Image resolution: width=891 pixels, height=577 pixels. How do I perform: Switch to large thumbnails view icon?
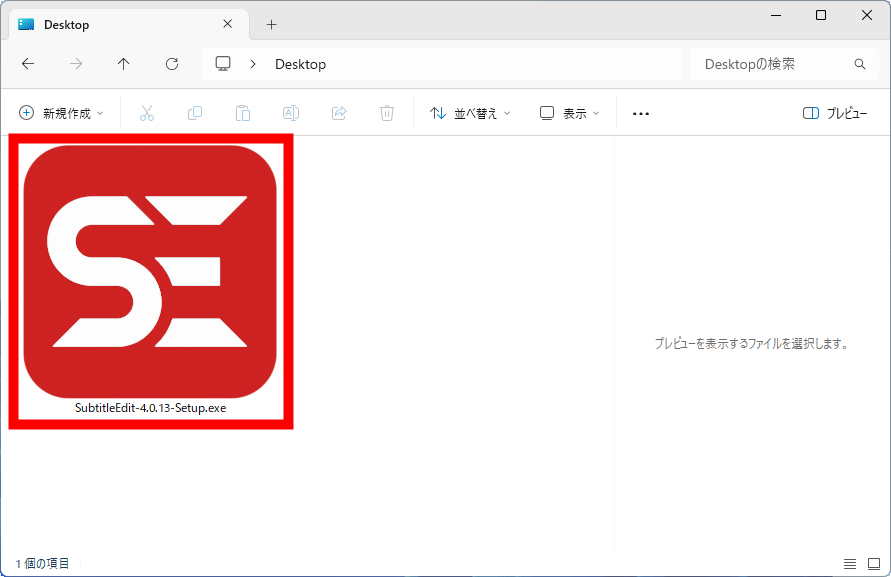(874, 563)
